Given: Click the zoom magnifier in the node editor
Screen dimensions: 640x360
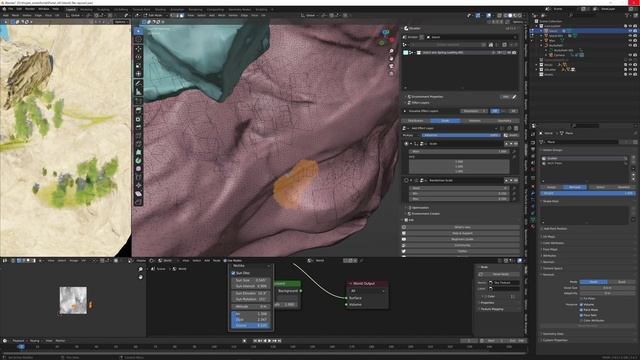Looking at the screenshot, I should coord(140,269).
